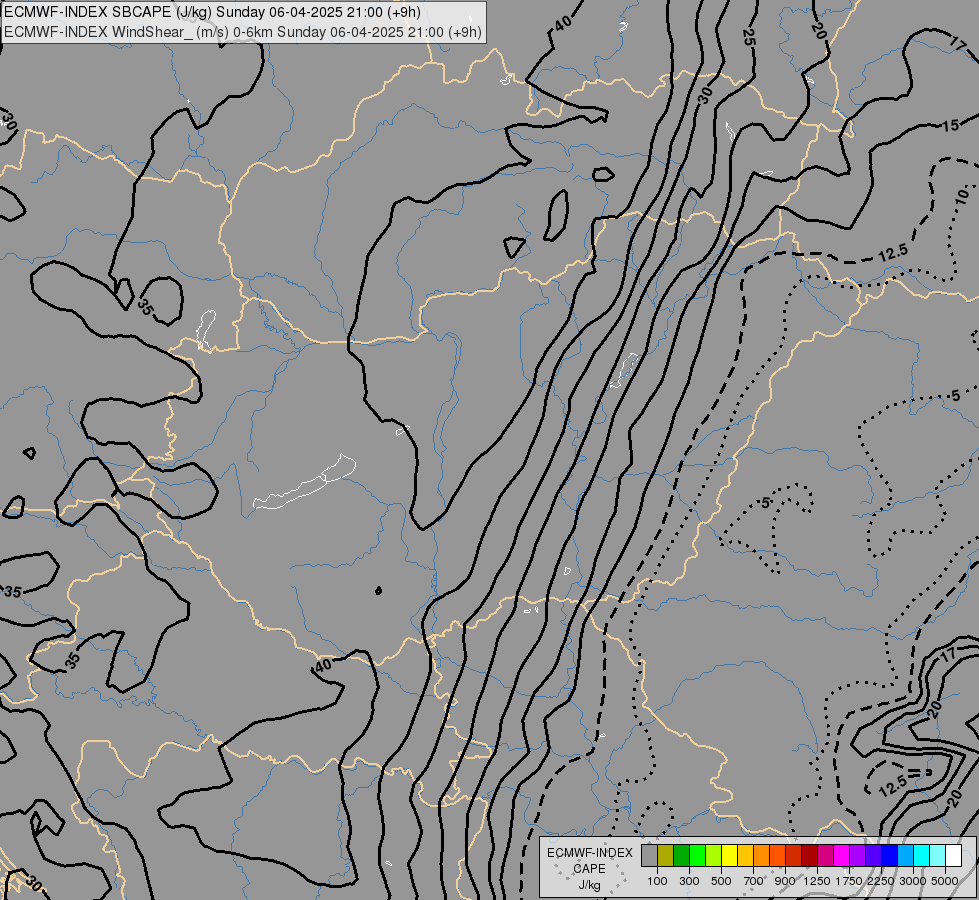Screen dimensions: 979x900
Task: Select the dark green legend swatch
Action: 682,855
